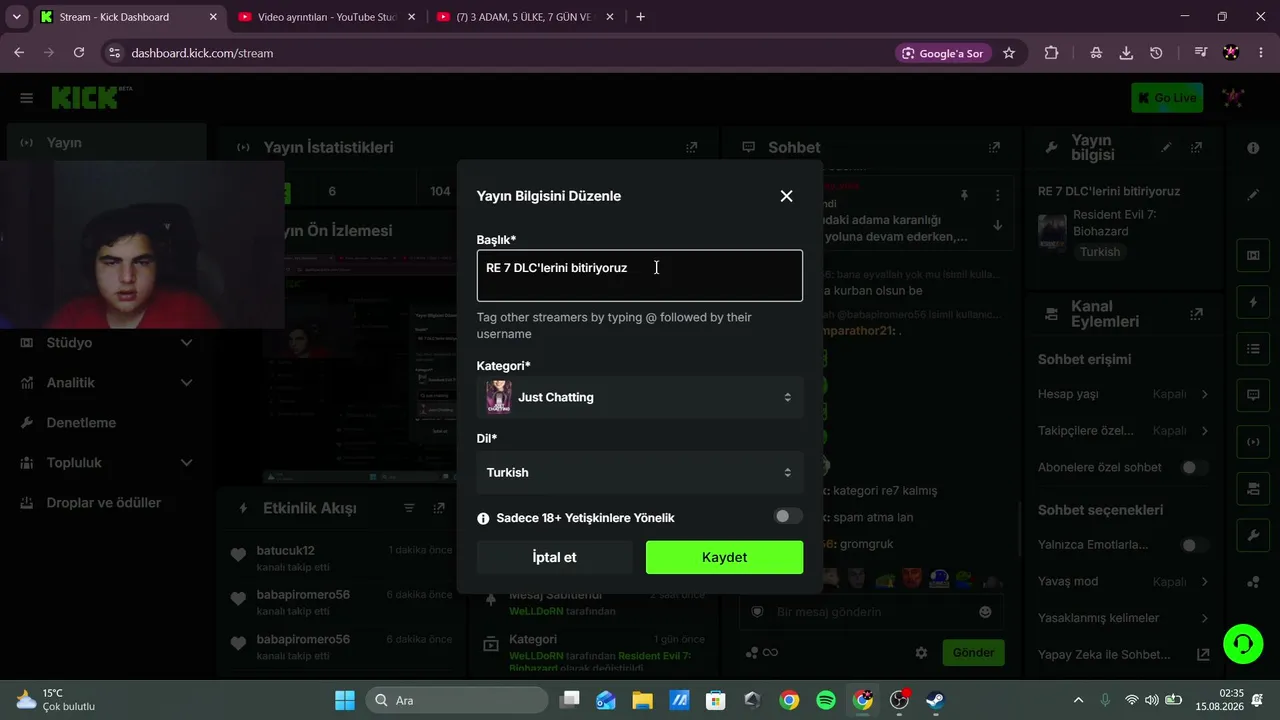Switch to the Video ayrıntıları YouTube Studio tab

[325, 17]
